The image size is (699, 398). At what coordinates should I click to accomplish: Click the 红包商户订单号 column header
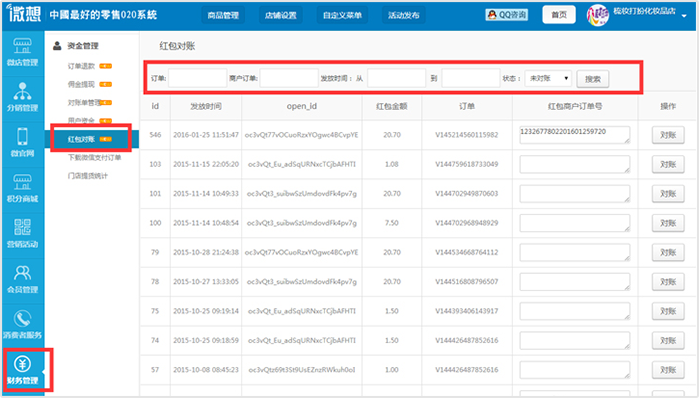point(575,106)
